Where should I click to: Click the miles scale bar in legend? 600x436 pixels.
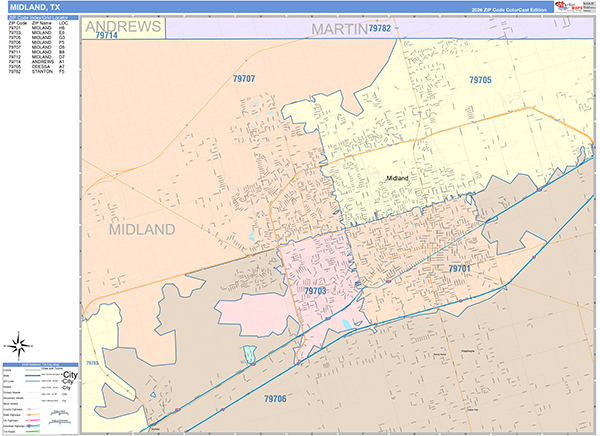(60, 413)
